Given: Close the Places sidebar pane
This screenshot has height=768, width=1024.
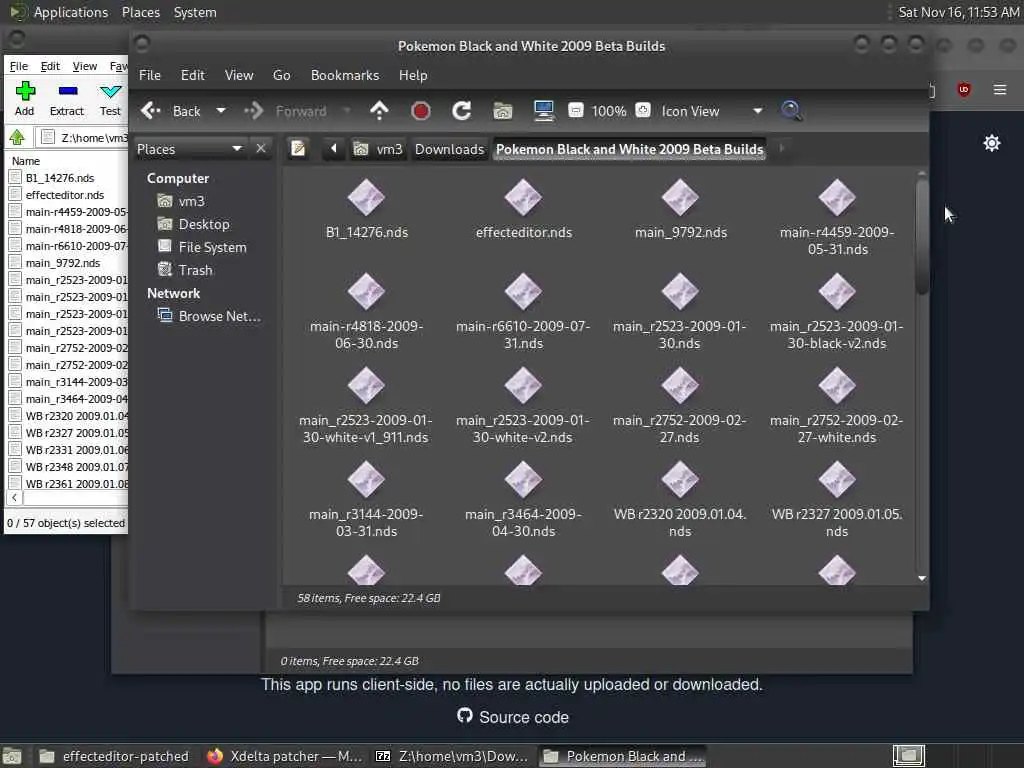Looking at the screenshot, I should 261,148.
